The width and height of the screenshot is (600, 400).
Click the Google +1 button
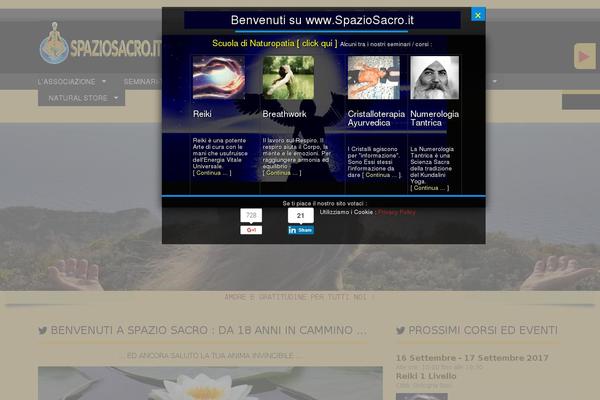click(251, 230)
